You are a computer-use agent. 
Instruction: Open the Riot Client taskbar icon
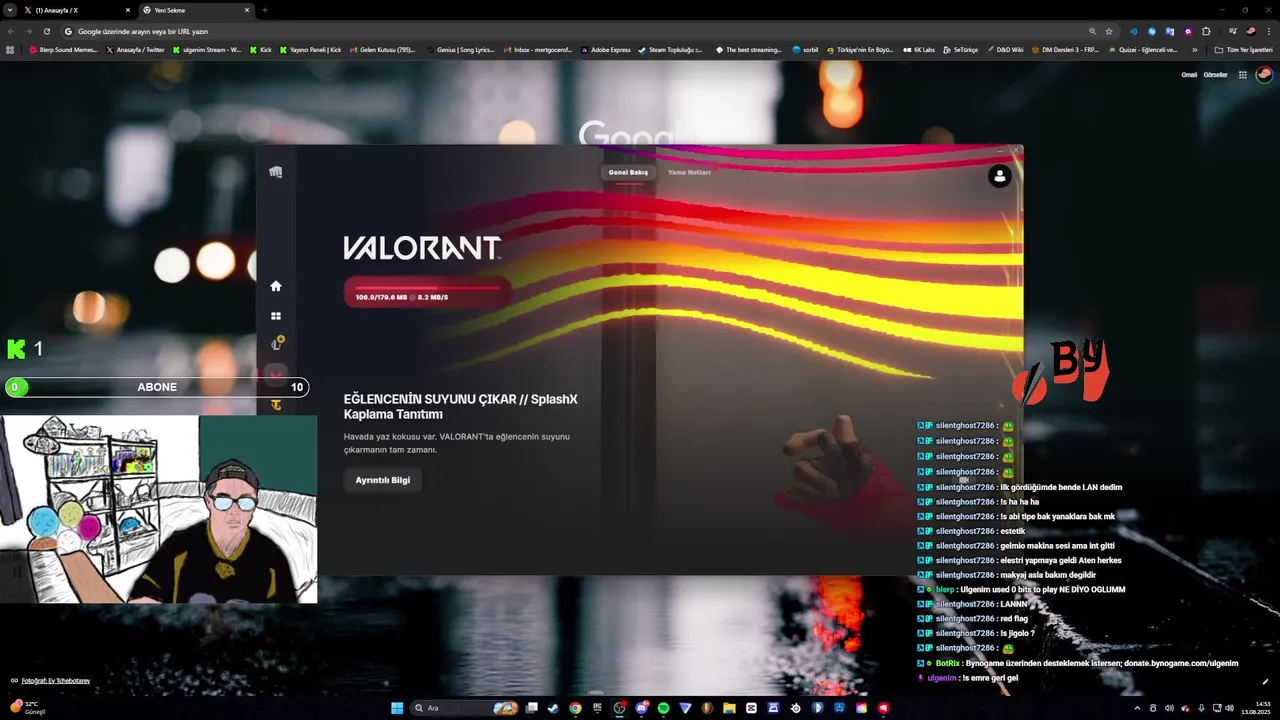point(883,708)
